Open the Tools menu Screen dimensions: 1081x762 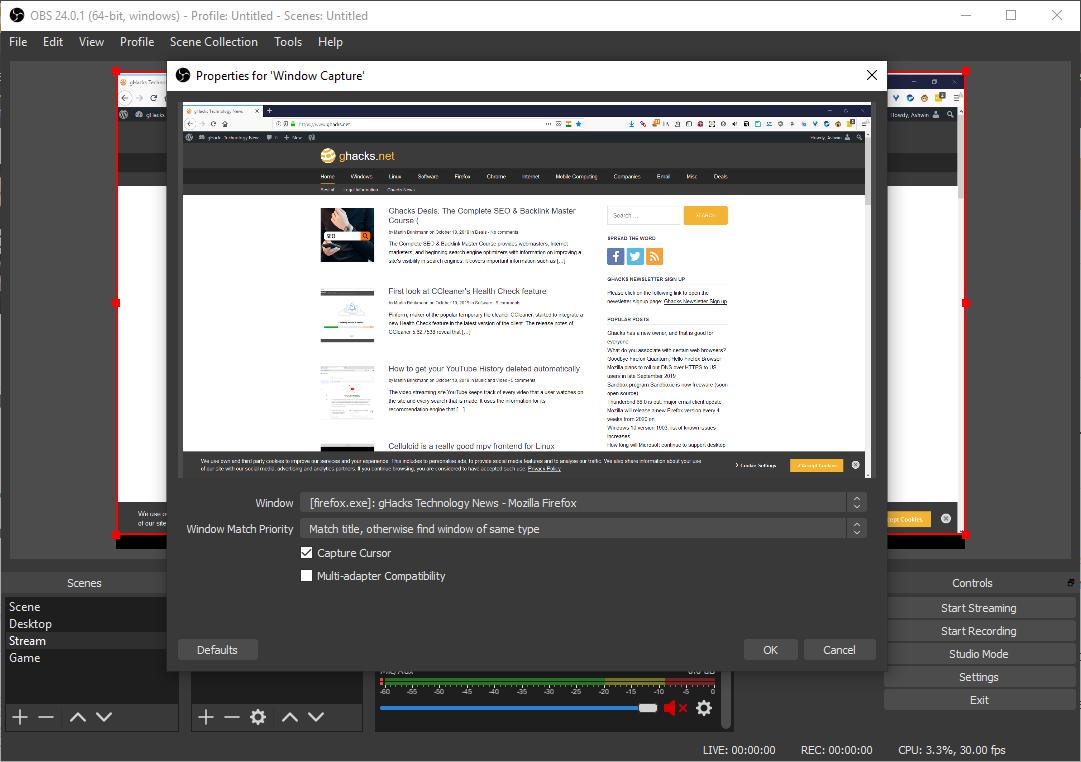point(287,42)
